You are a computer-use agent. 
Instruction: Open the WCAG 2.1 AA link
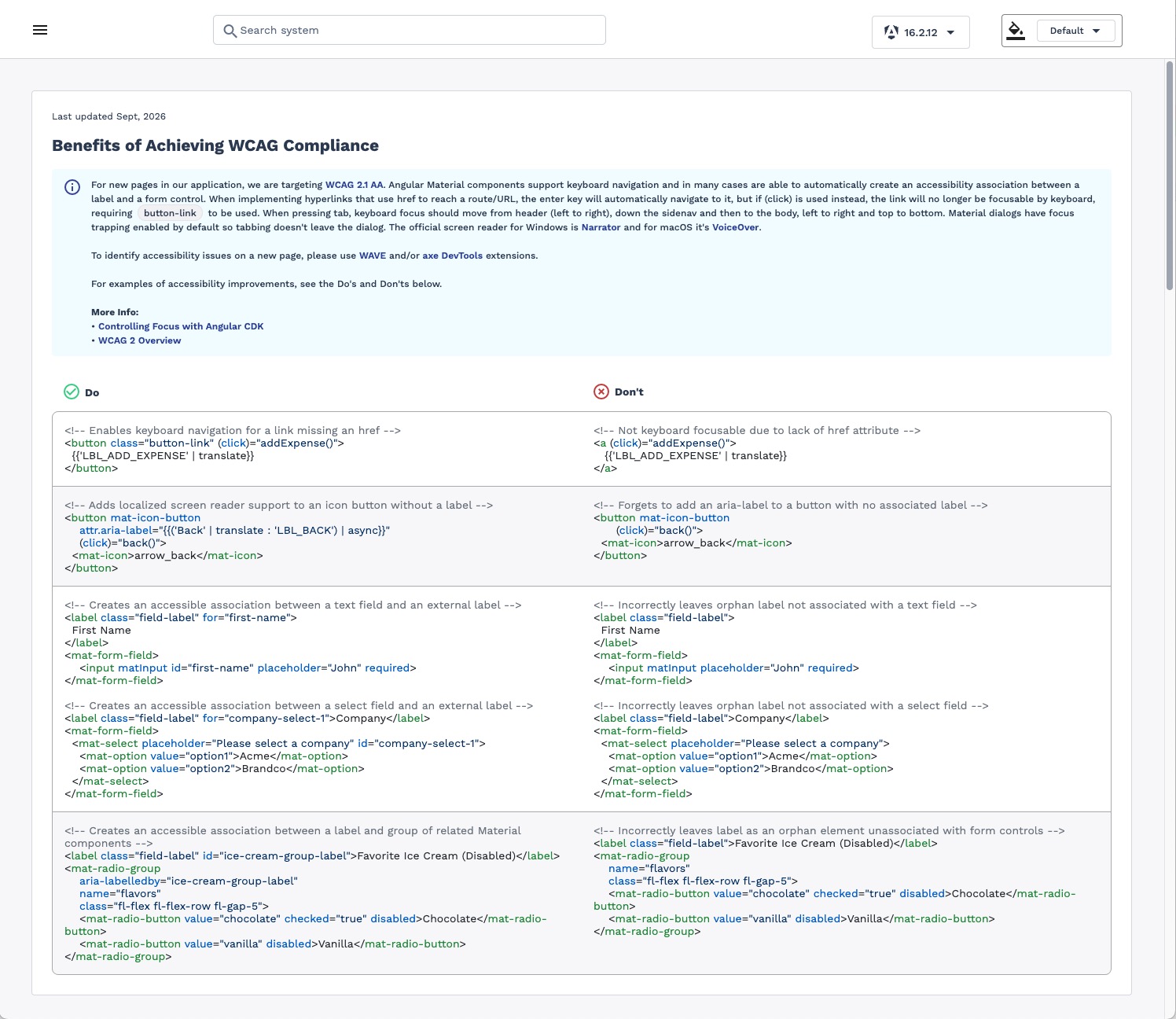point(355,185)
